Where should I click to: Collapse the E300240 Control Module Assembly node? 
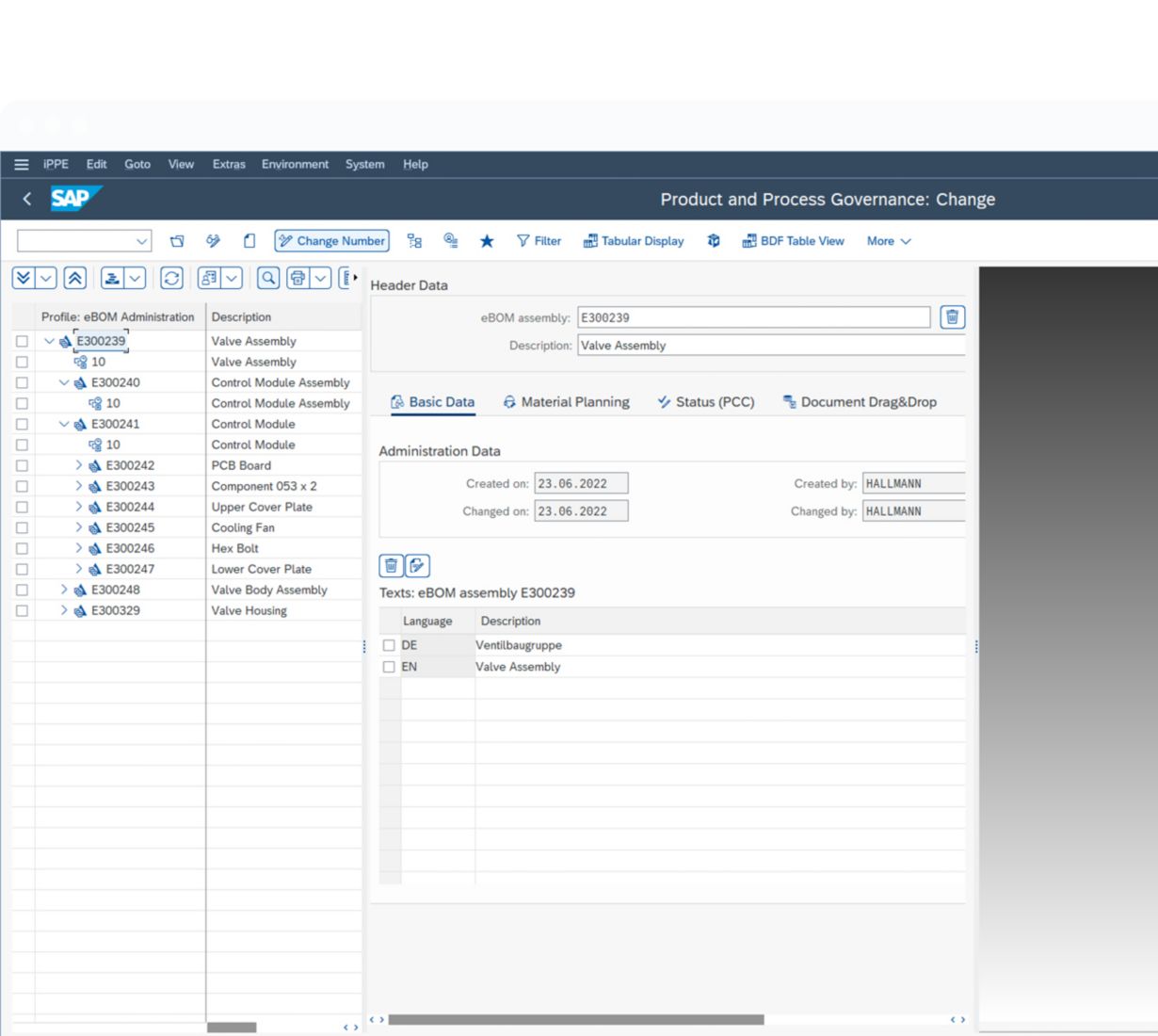(x=64, y=382)
